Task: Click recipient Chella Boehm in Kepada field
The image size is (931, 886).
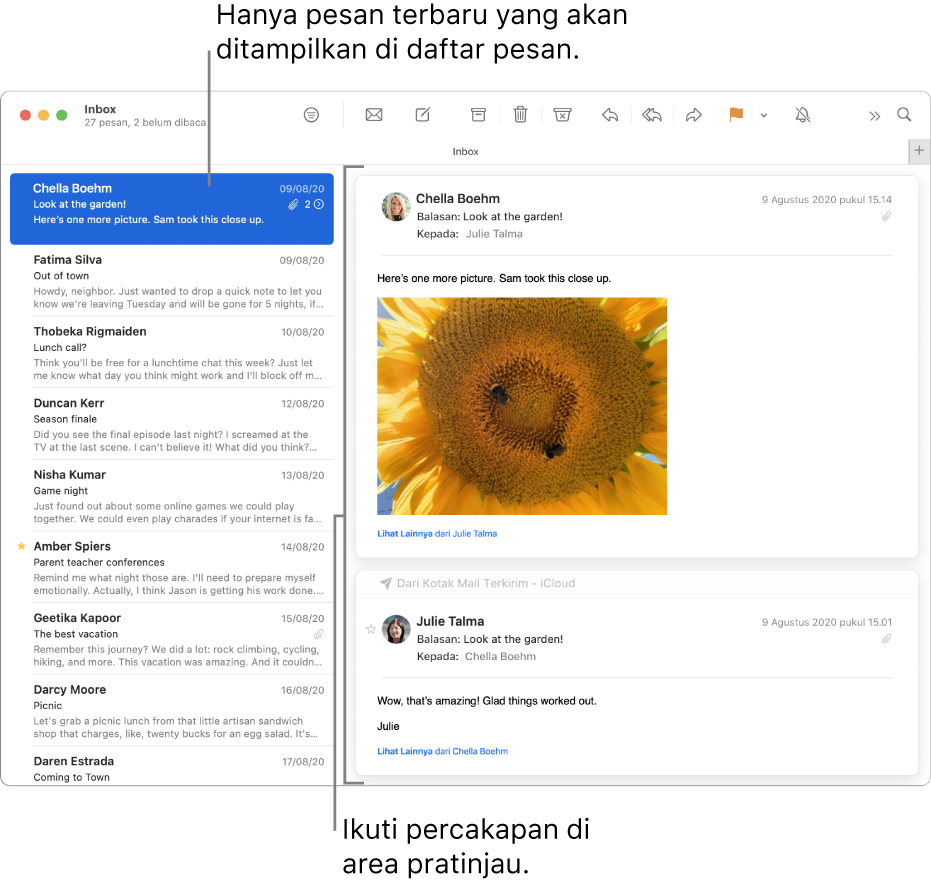Action: point(500,657)
